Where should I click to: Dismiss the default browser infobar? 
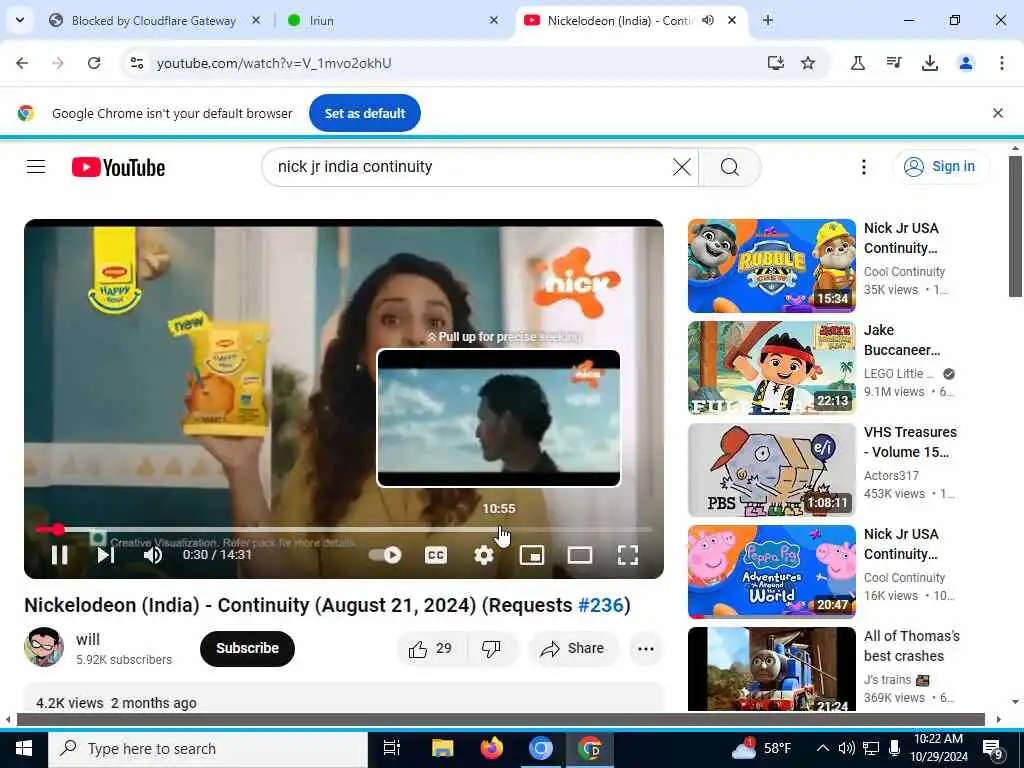pos(997,113)
